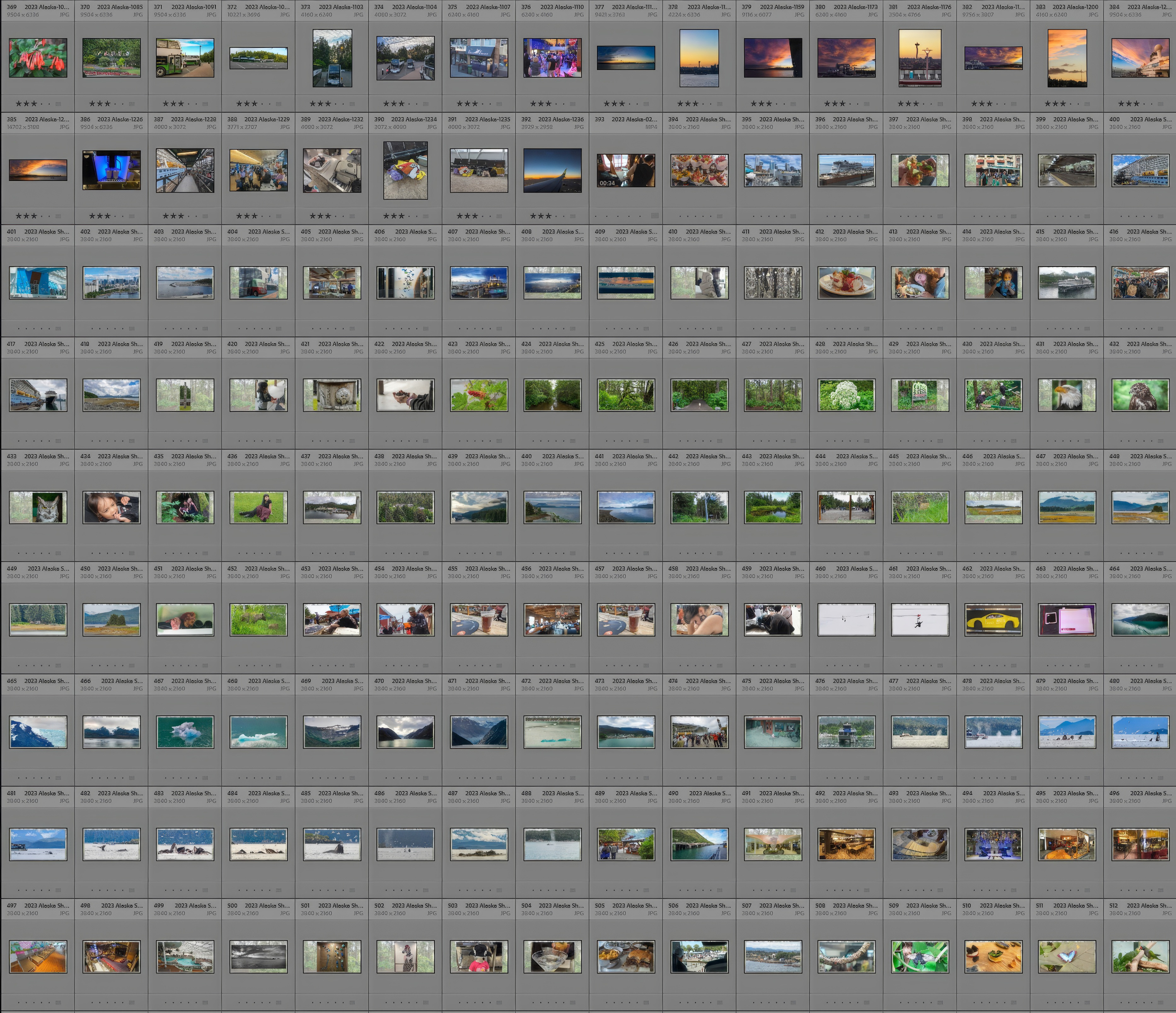The height and width of the screenshot is (1013, 1176).
Task: Select airplane wing sunset photo 392
Action: tap(552, 170)
